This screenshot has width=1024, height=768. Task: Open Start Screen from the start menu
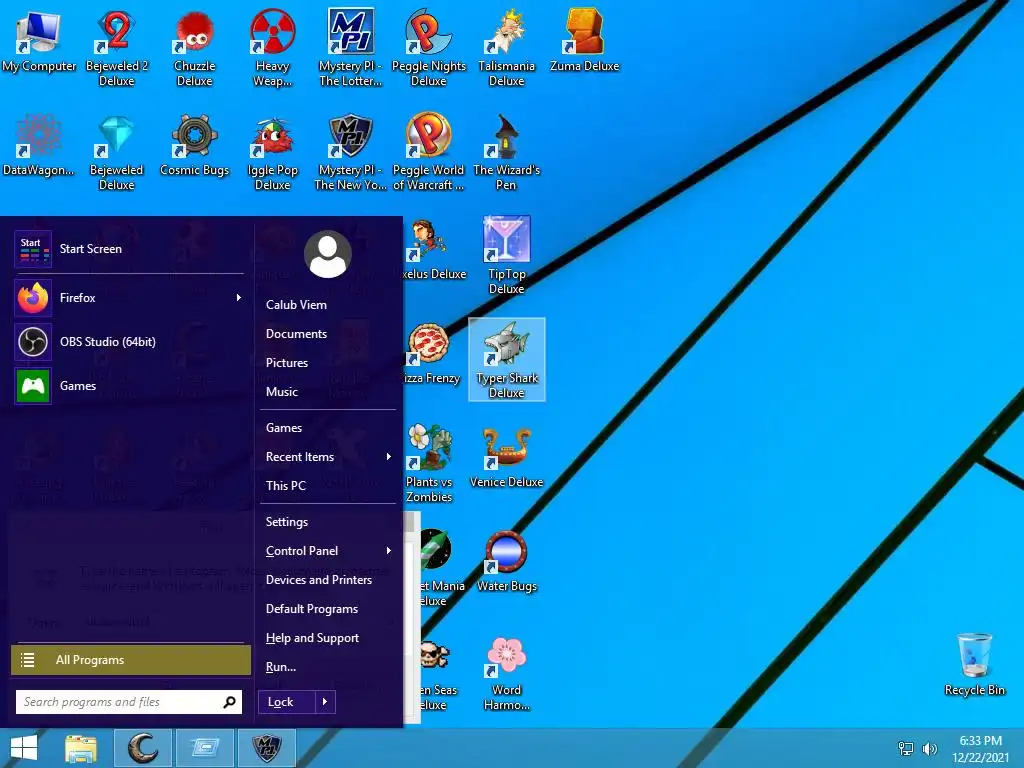pyautogui.click(x=129, y=249)
